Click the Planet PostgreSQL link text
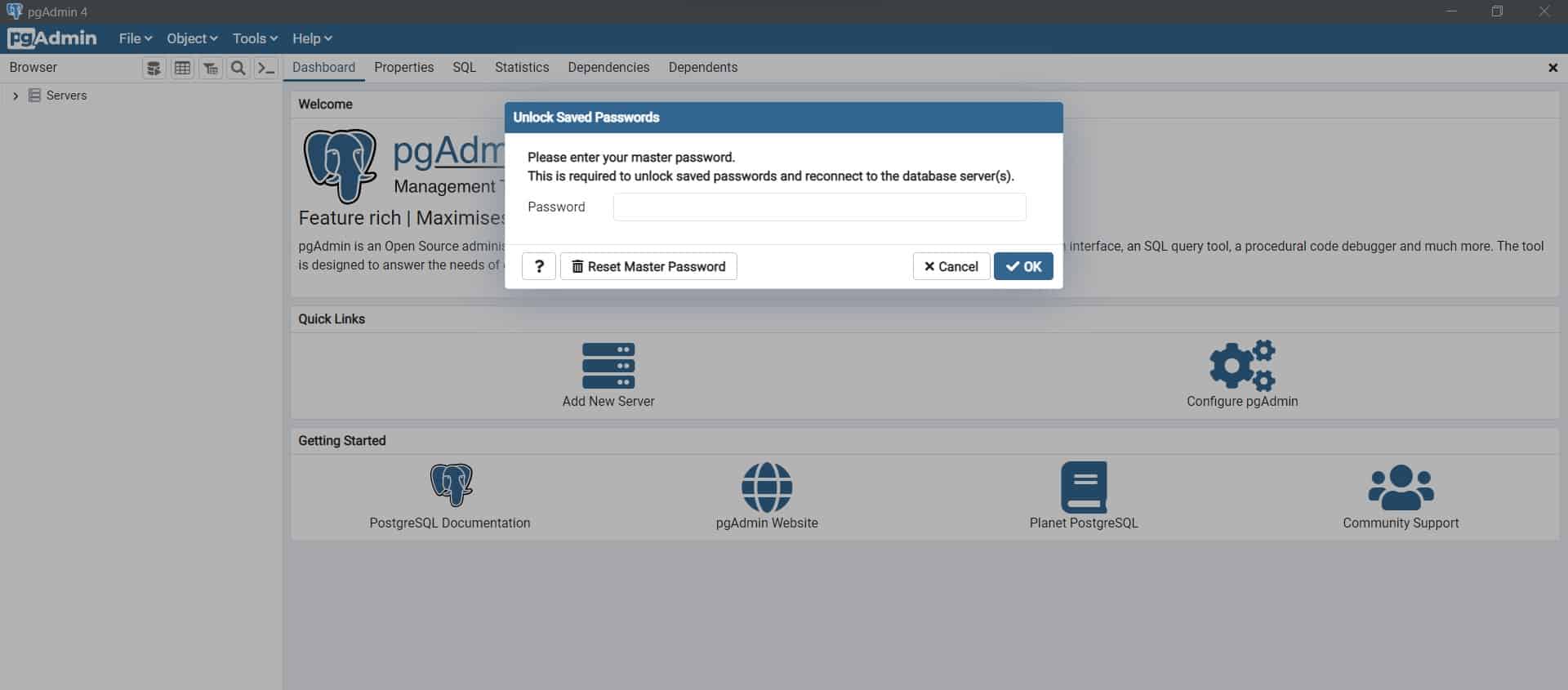This screenshot has height=690, width=1568. 1084,523
